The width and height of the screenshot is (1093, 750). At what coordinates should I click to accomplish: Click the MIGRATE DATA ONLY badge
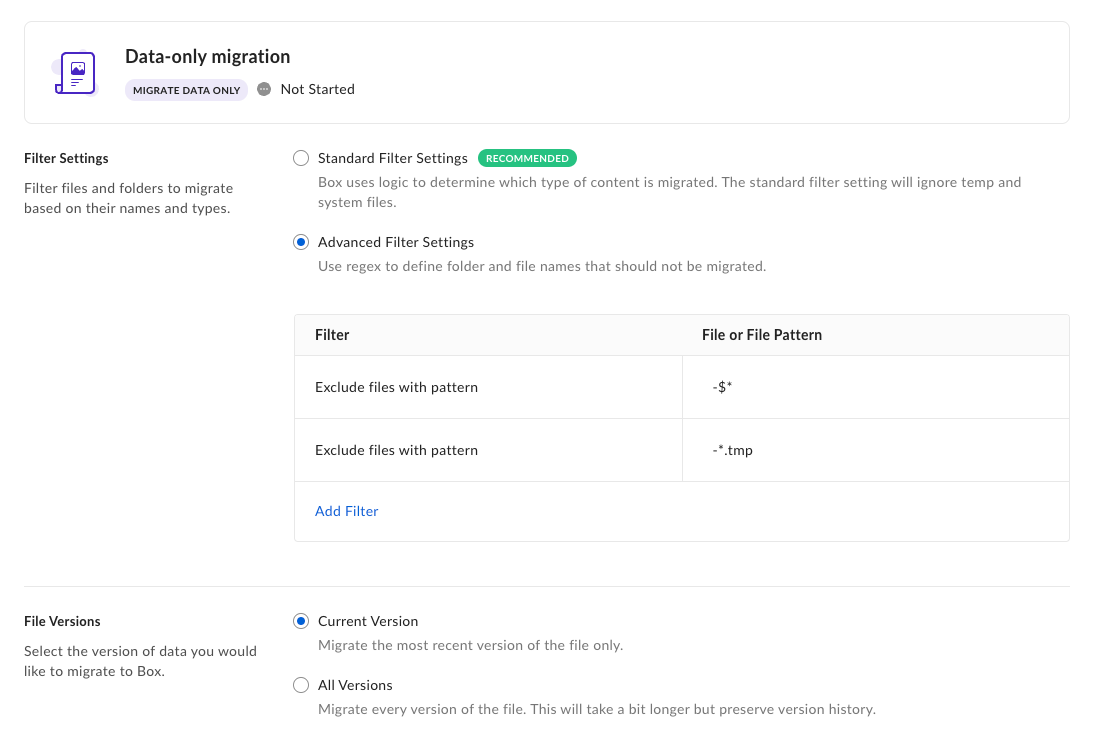(186, 90)
